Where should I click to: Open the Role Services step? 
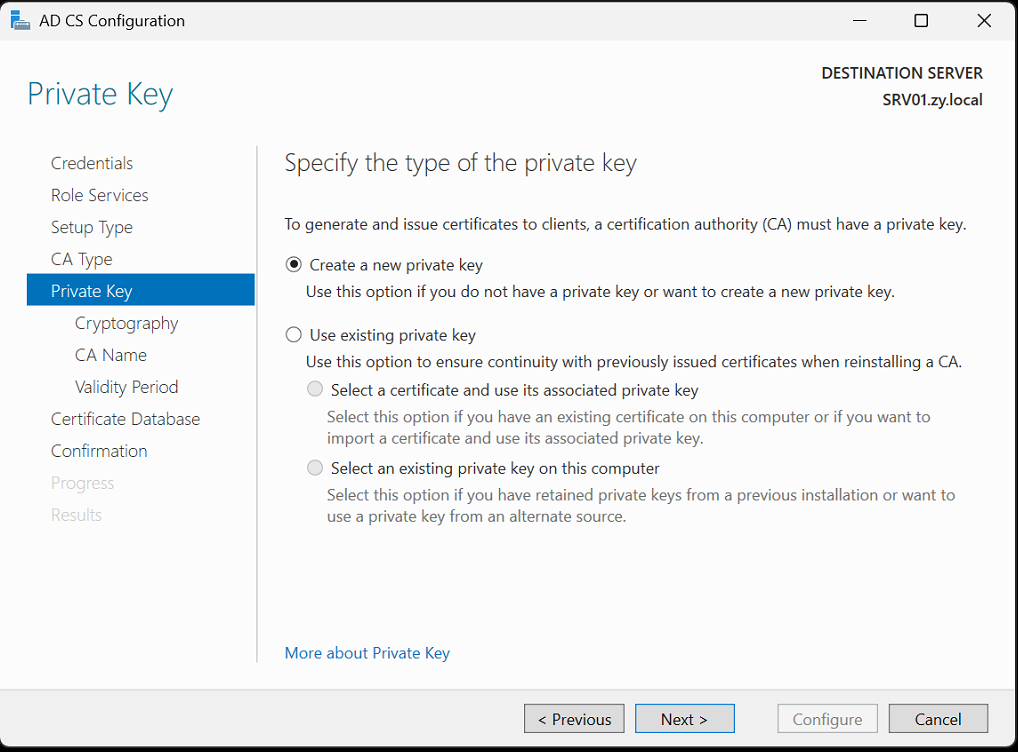tap(99, 195)
